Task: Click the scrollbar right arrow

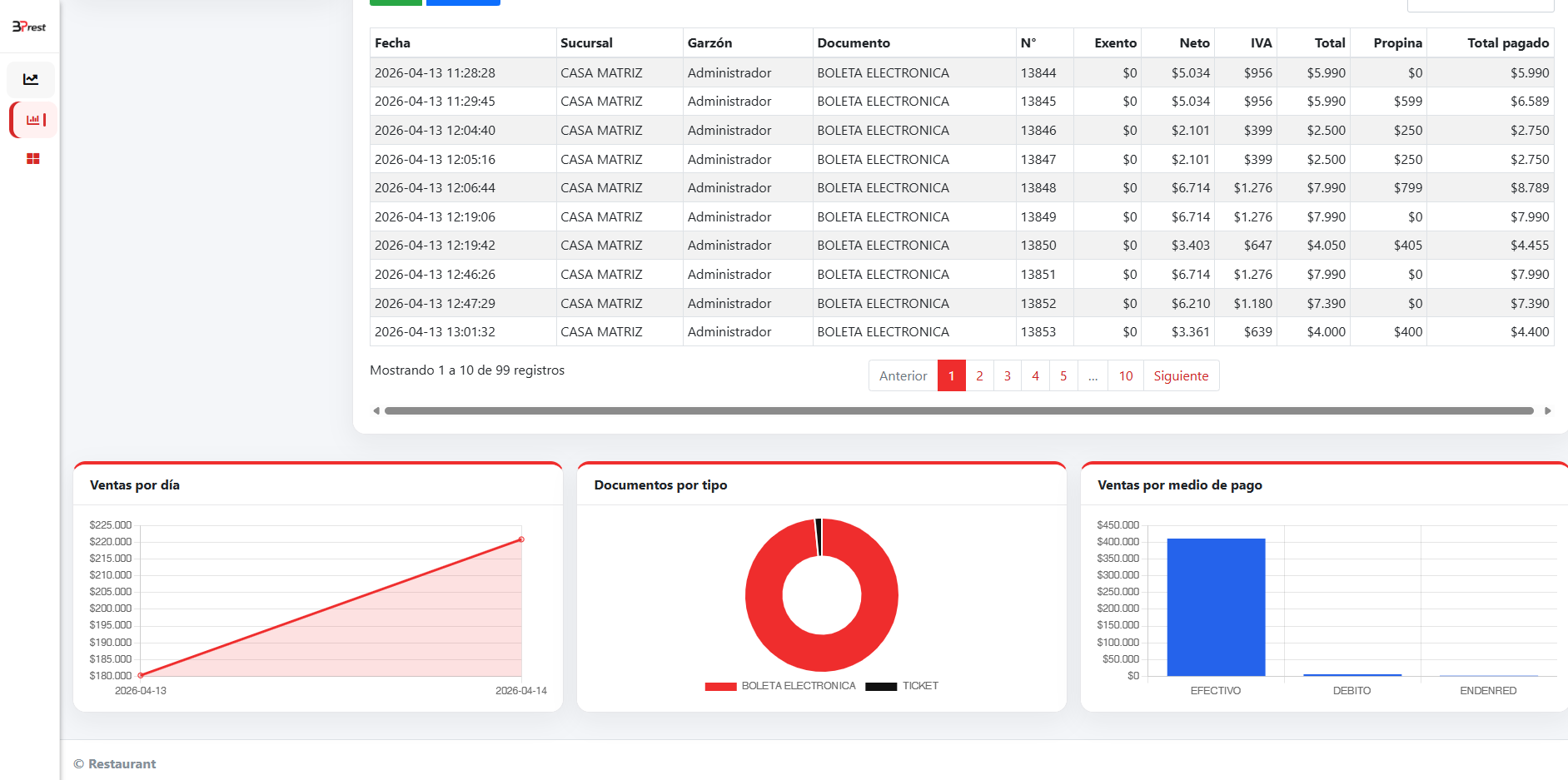Action: [1547, 410]
